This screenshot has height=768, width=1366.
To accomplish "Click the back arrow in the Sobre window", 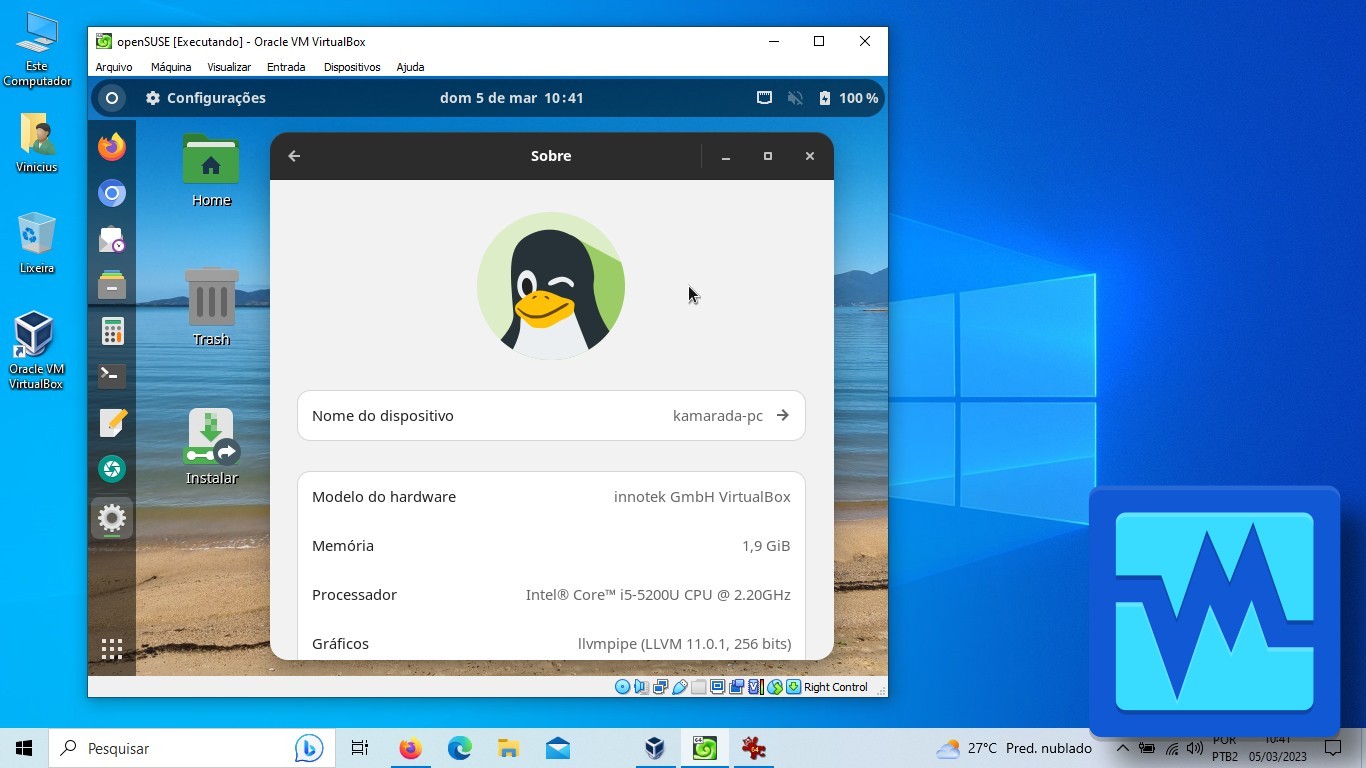I will 293,156.
